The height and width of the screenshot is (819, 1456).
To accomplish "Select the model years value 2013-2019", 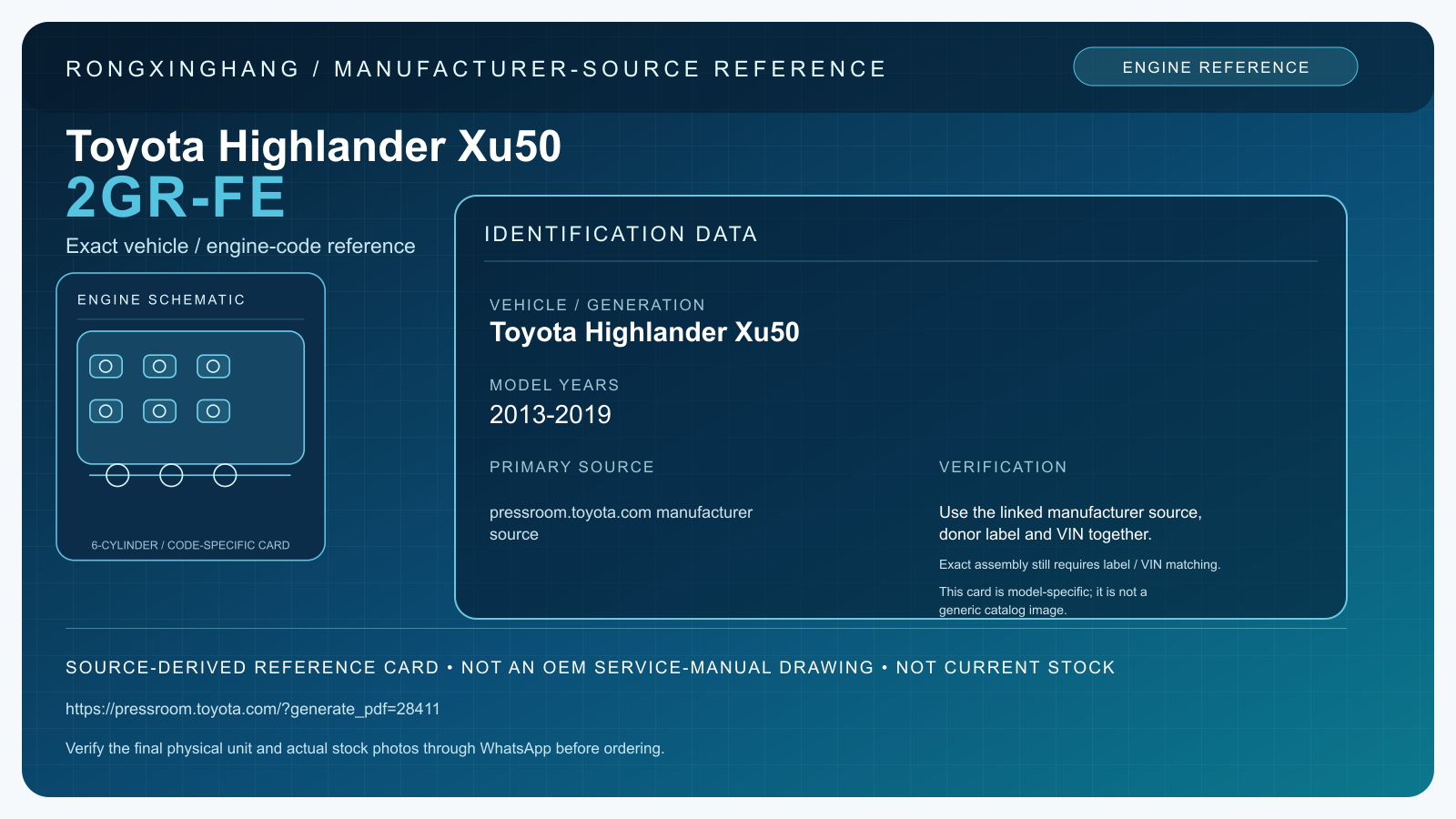I will coord(551,415).
